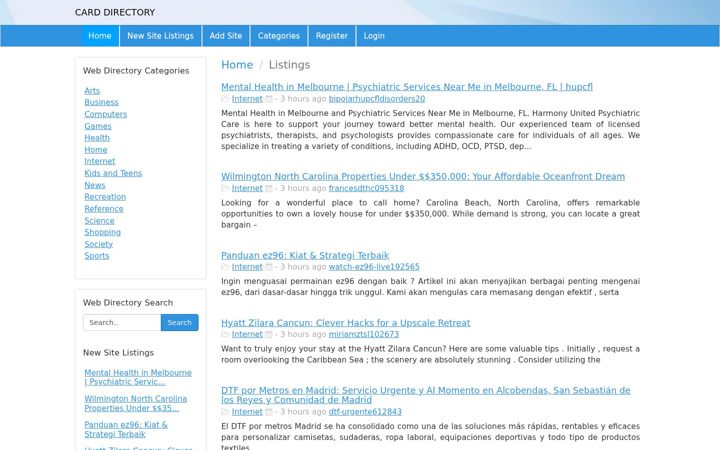Open the Login page
Image resolution: width=720 pixels, height=450 pixels.
374,36
